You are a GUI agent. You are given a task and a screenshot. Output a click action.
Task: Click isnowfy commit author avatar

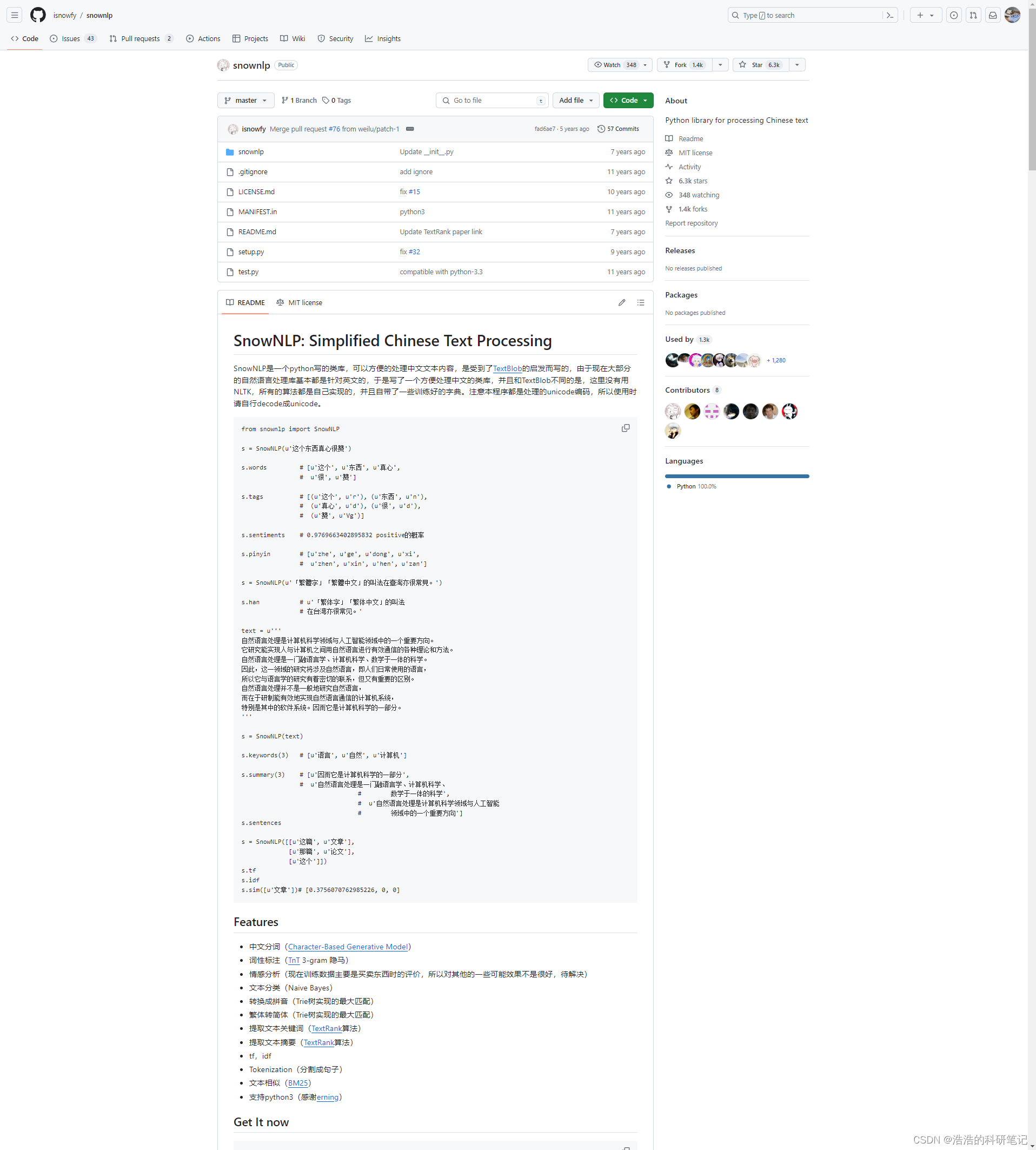pos(233,129)
